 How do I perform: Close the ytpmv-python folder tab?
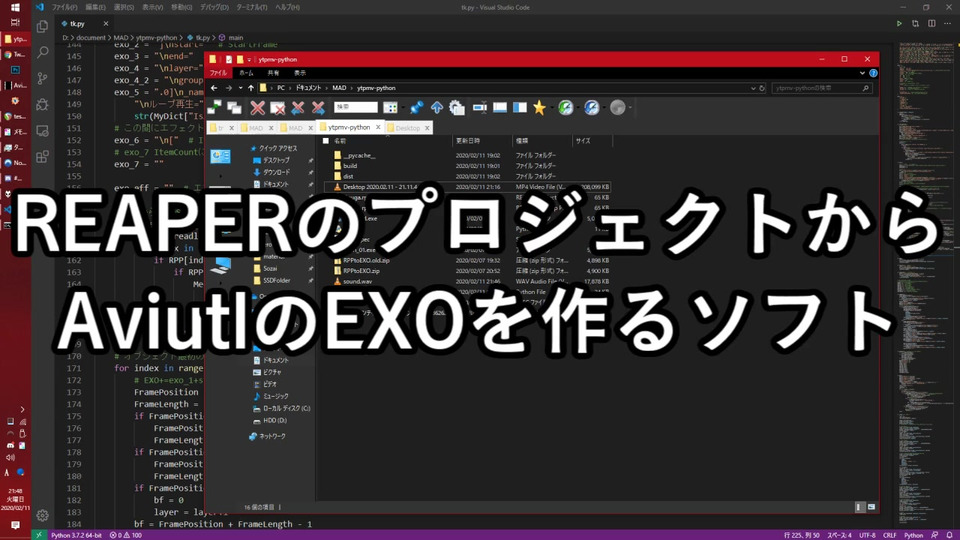click(x=378, y=127)
